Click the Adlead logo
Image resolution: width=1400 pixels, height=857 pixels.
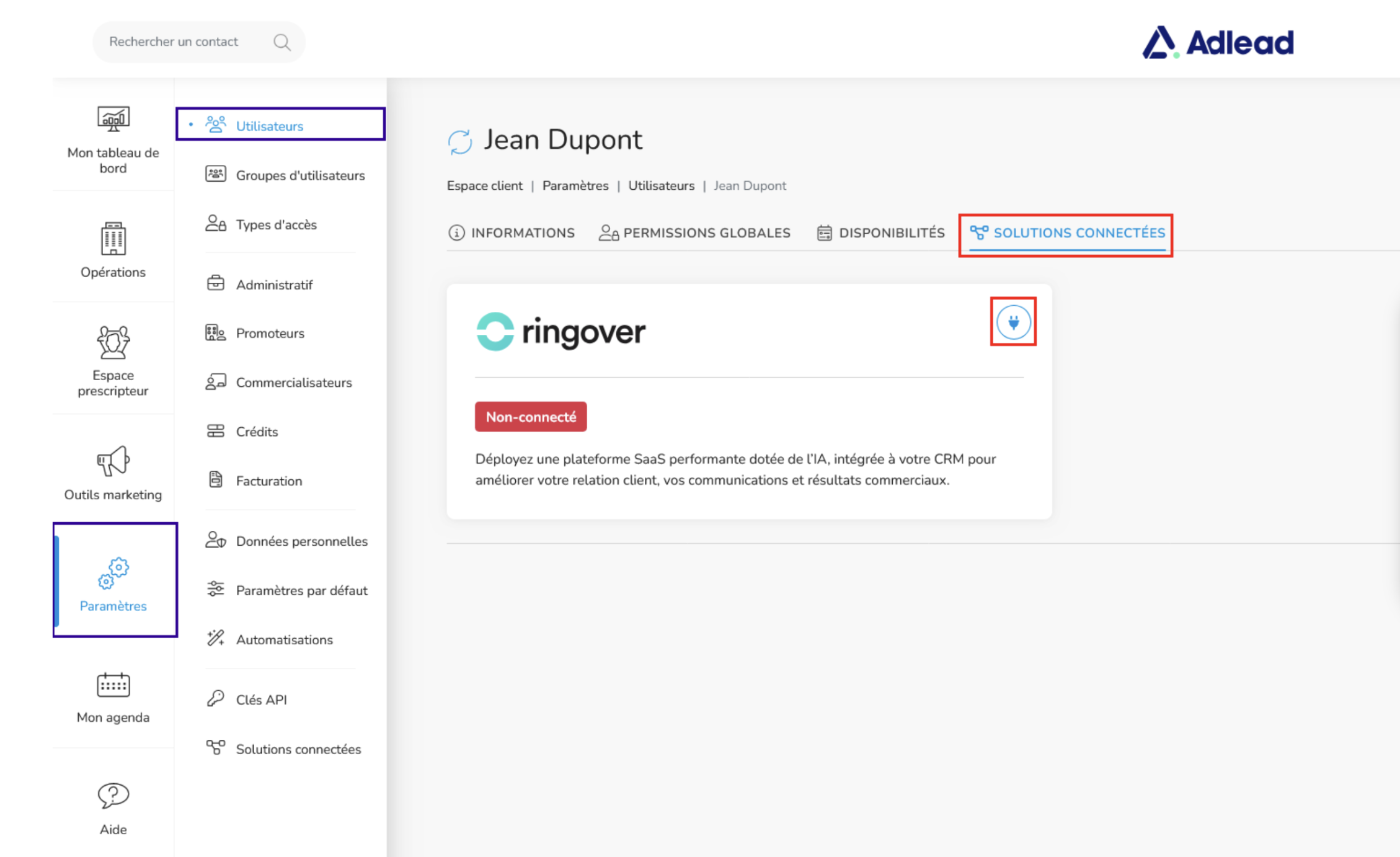tap(1218, 42)
